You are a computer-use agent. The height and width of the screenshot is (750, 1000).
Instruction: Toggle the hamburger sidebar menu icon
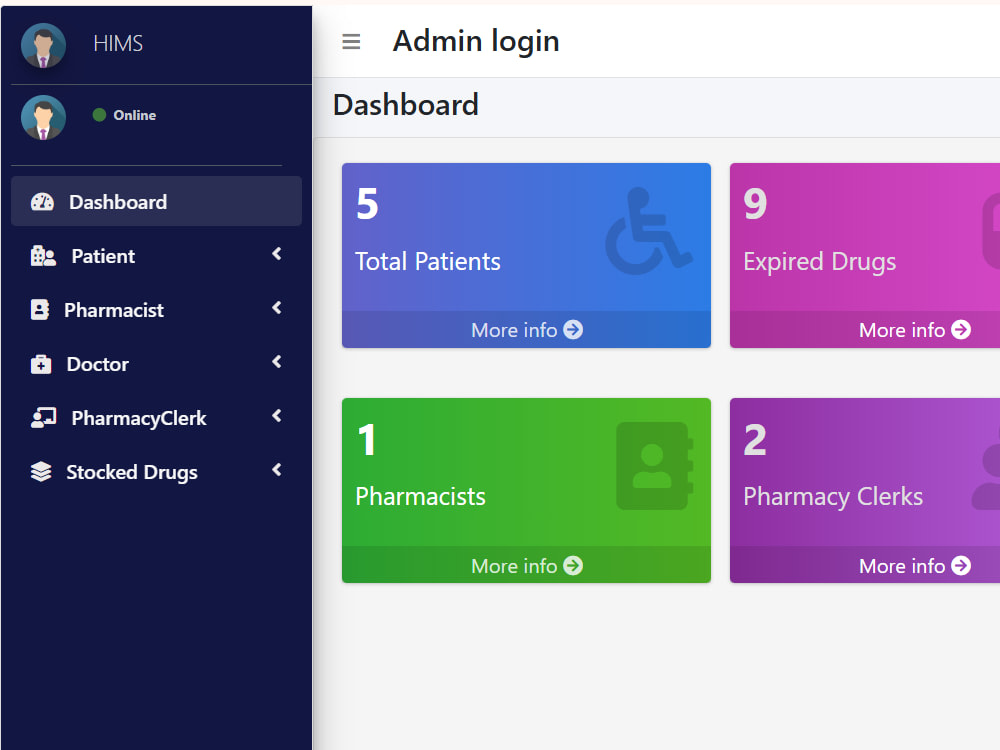(x=351, y=41)
